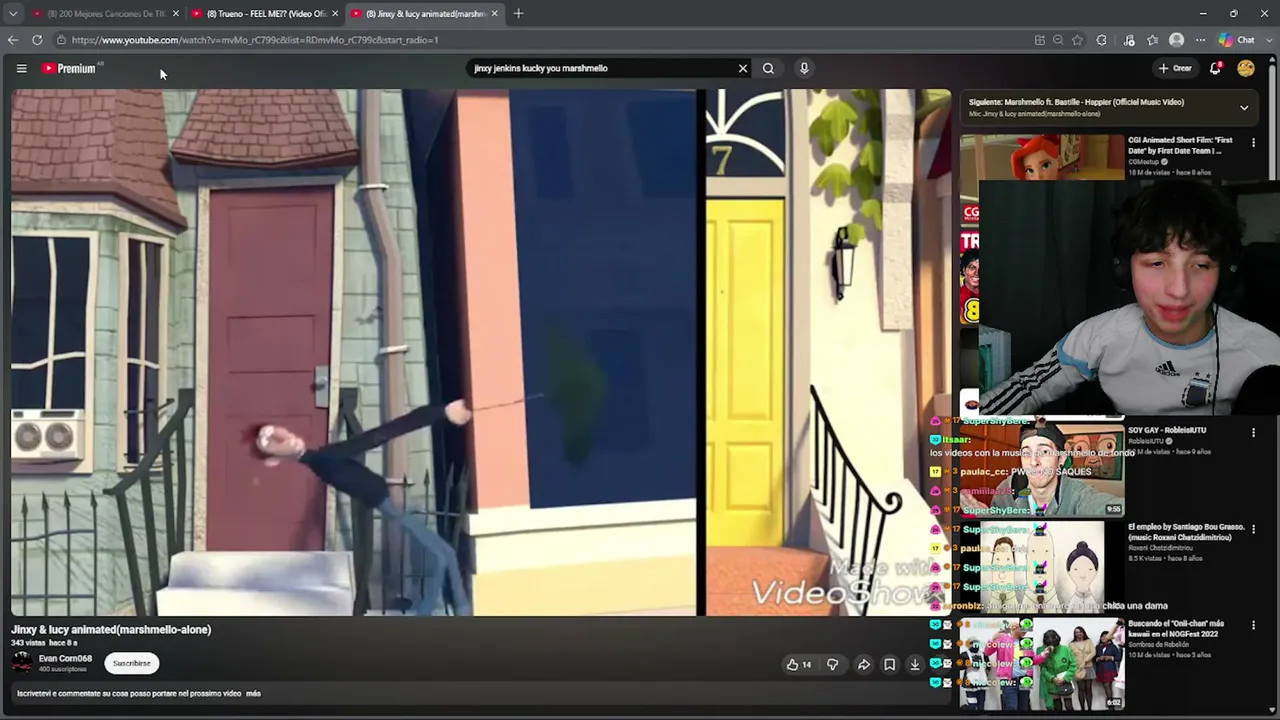Bookmark this page with the star icon
The height and width of the screenshot is (720, 1280).
click(x=1077, y=40)
